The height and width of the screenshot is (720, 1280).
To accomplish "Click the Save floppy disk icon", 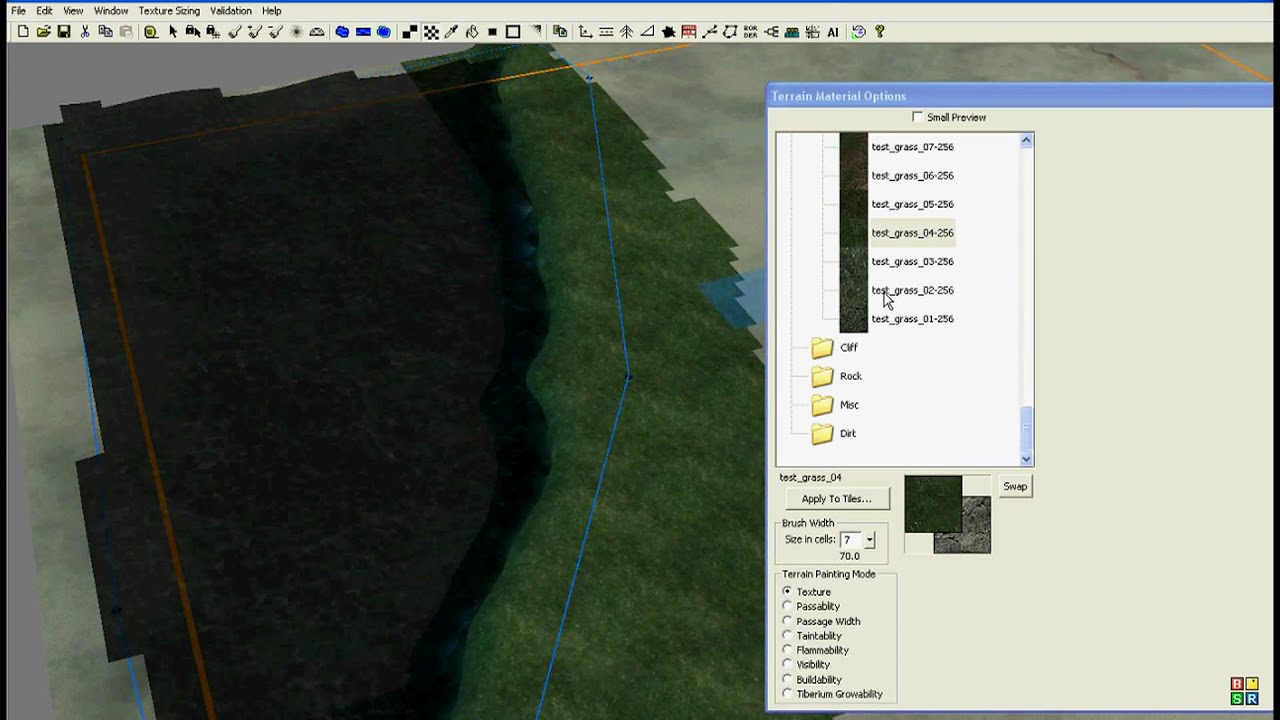I will [x=64, y=32].
